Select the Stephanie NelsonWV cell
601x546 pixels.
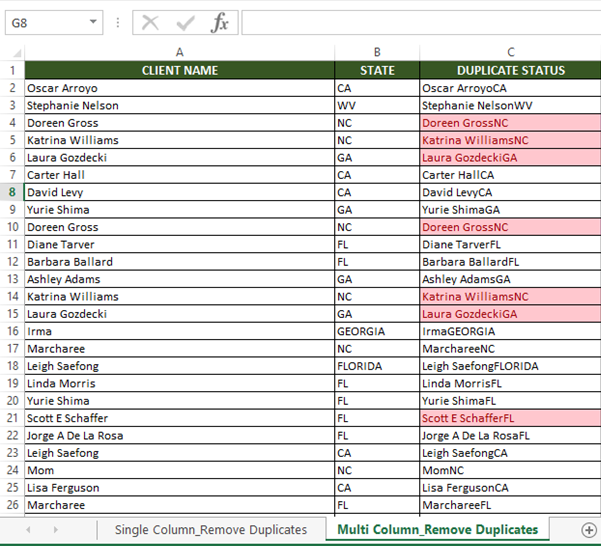(511, 105)
